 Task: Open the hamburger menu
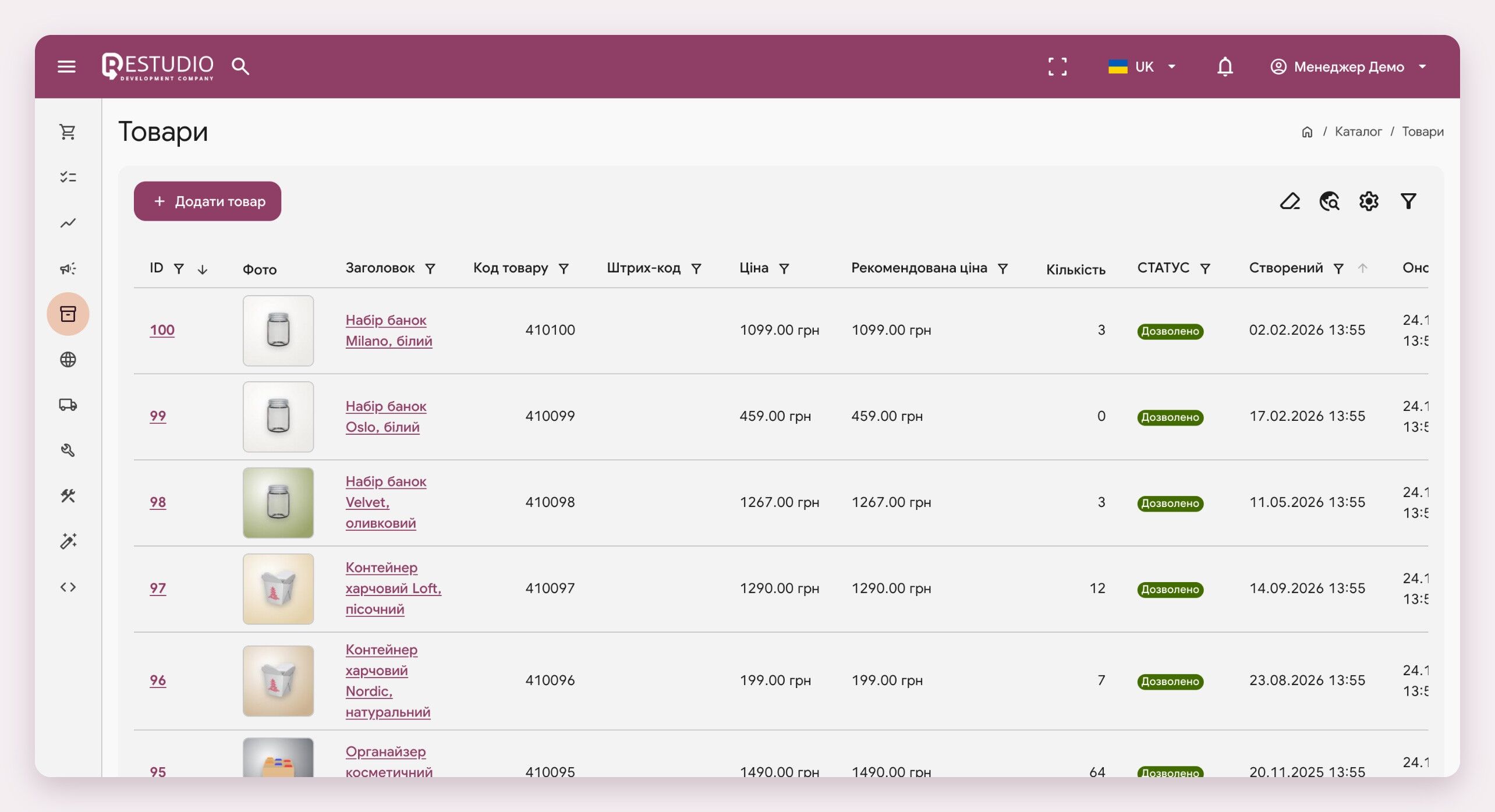point(67,66)
